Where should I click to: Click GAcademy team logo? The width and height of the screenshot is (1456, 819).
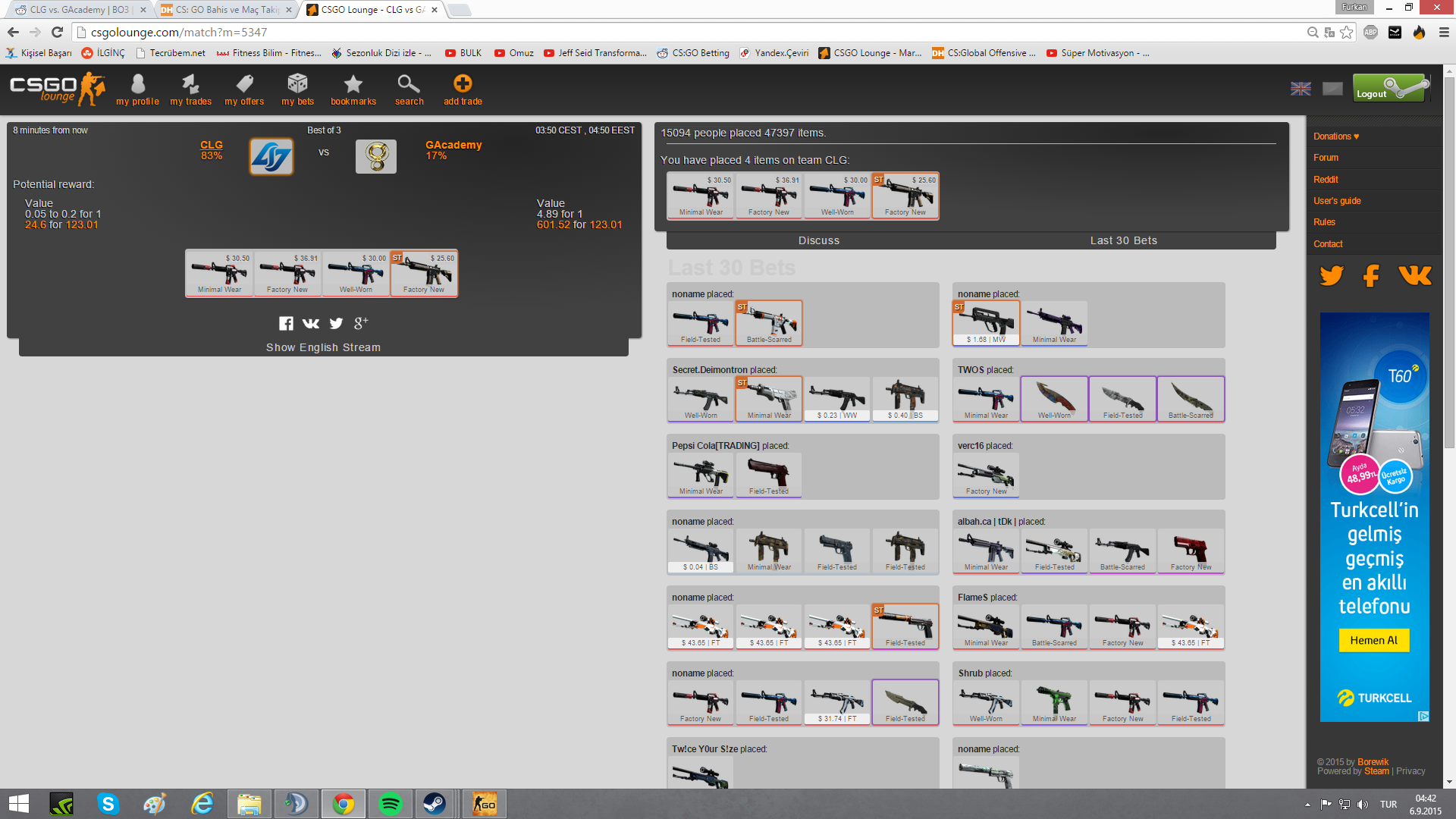click(x=376, y=156)
